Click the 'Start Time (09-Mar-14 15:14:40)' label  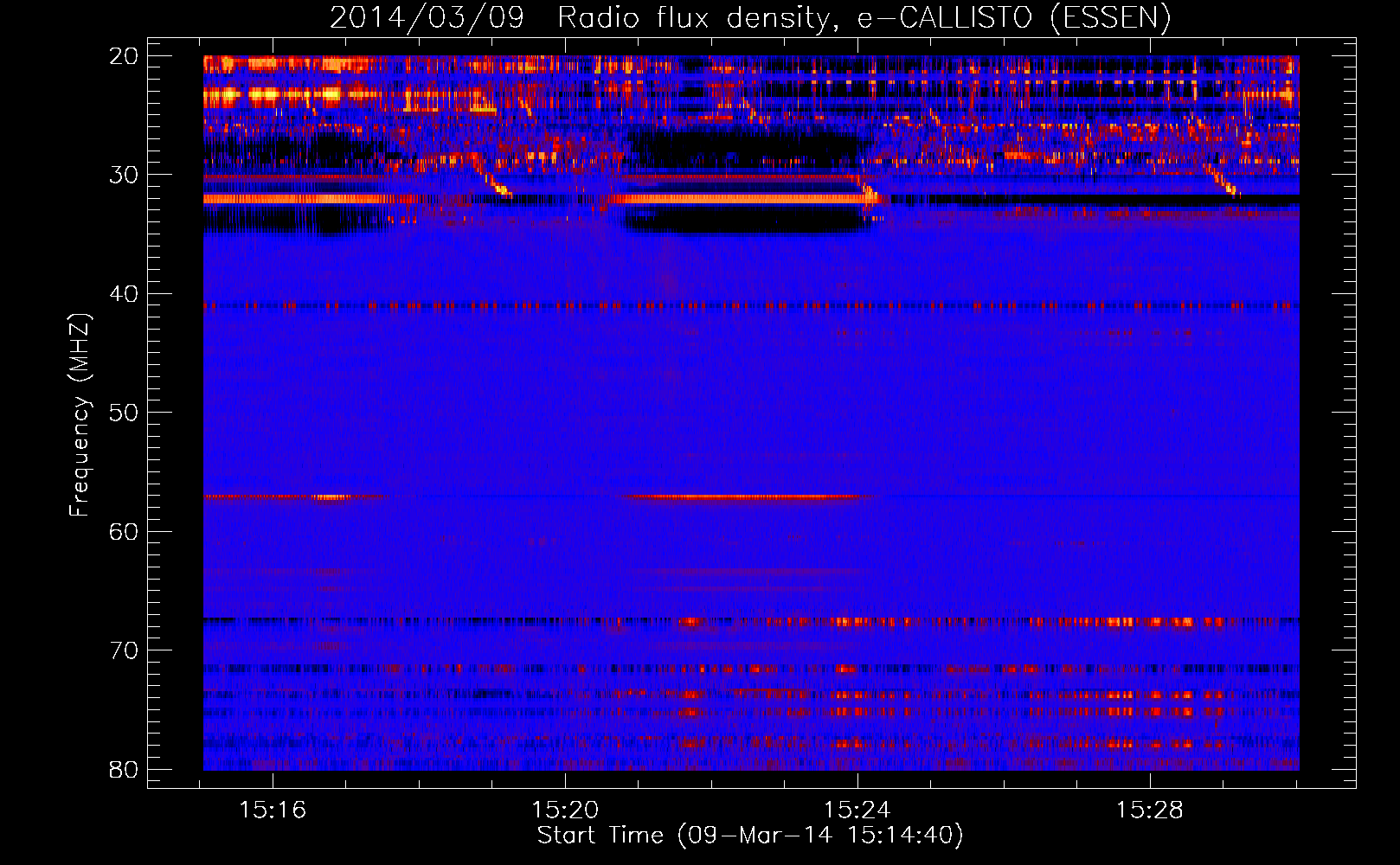[750, 836]
